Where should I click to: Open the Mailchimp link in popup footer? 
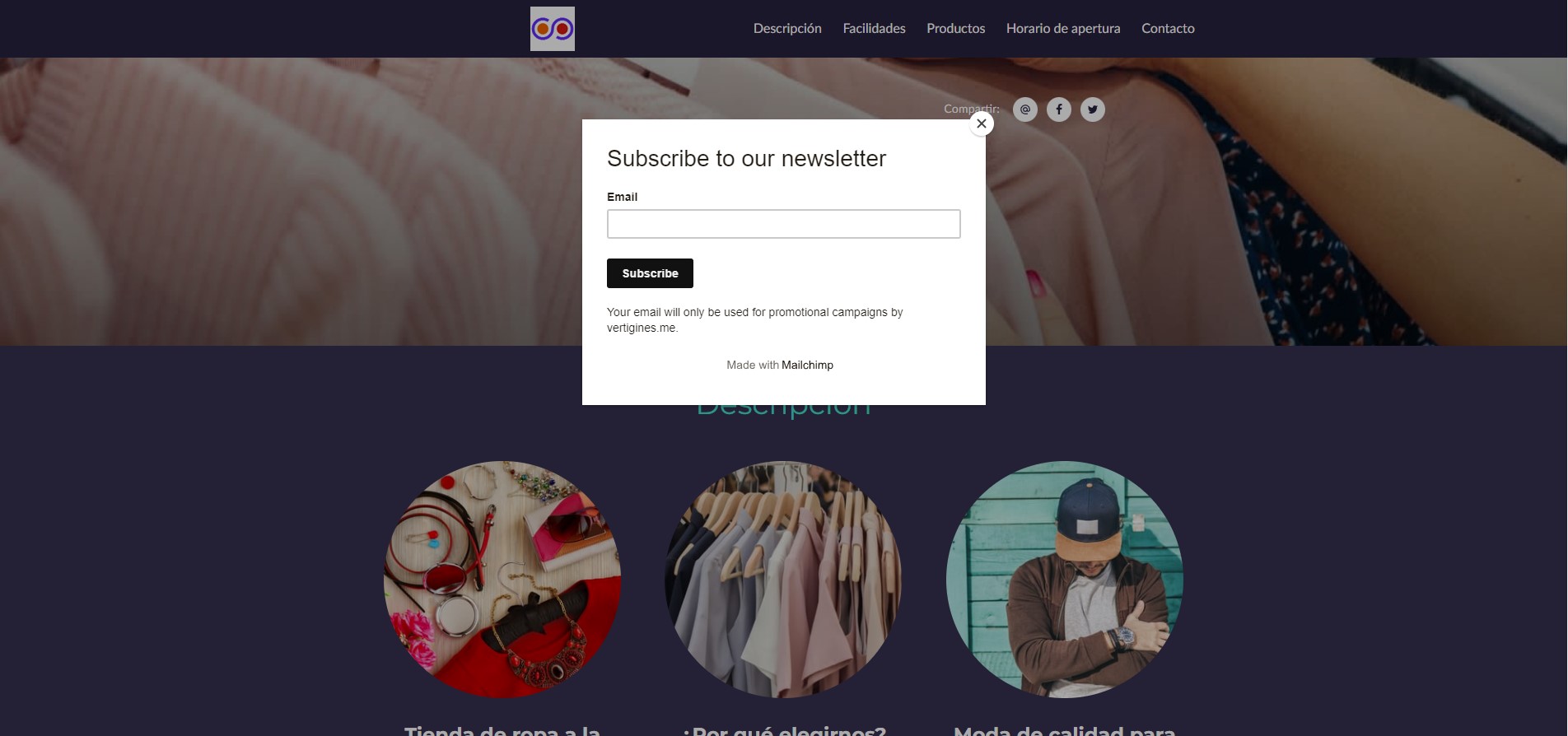(806, 365)
